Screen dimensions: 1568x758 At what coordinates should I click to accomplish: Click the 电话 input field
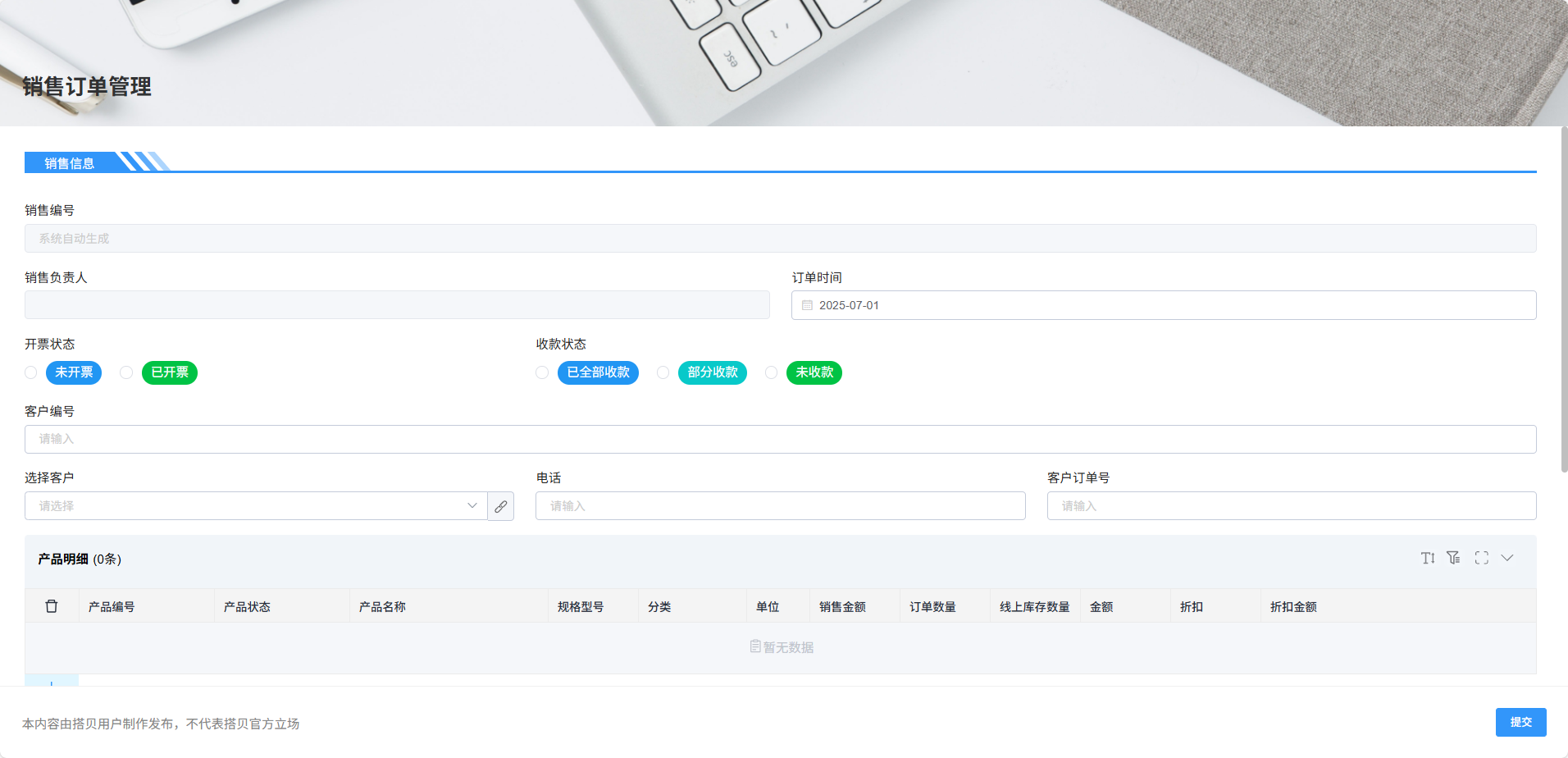click(780, 506)
